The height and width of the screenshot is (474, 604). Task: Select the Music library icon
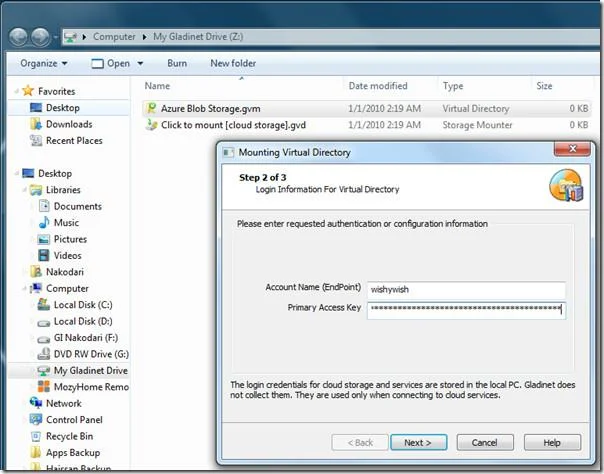(44, 223)
